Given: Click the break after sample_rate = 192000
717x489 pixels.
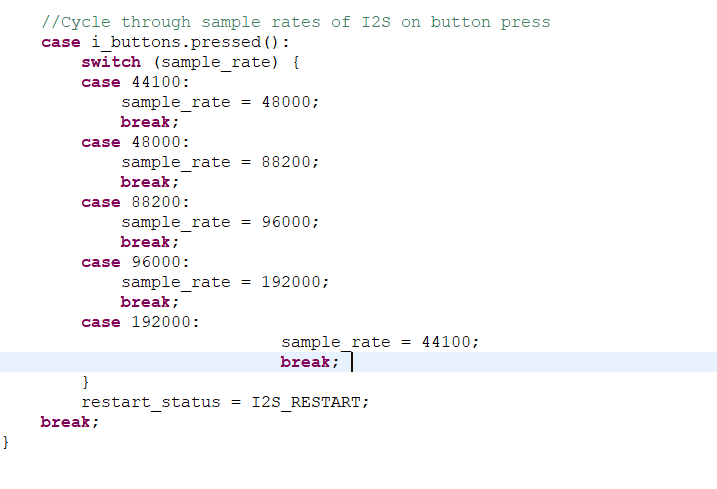Looking at the screenshot, I should coord(150,302).
